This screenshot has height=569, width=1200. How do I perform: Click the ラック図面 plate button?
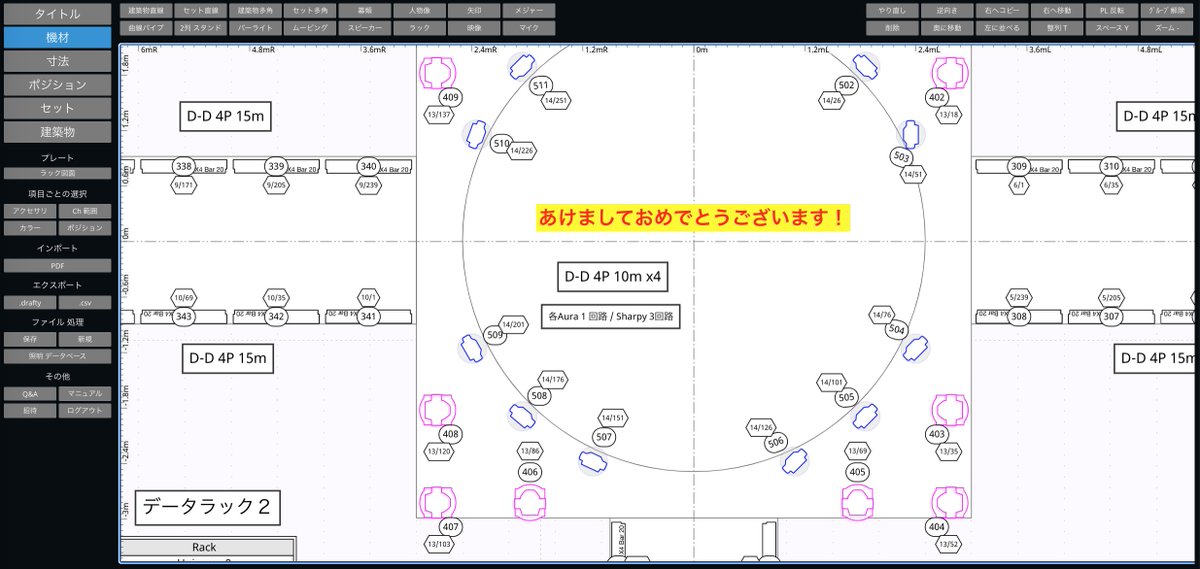57,173
